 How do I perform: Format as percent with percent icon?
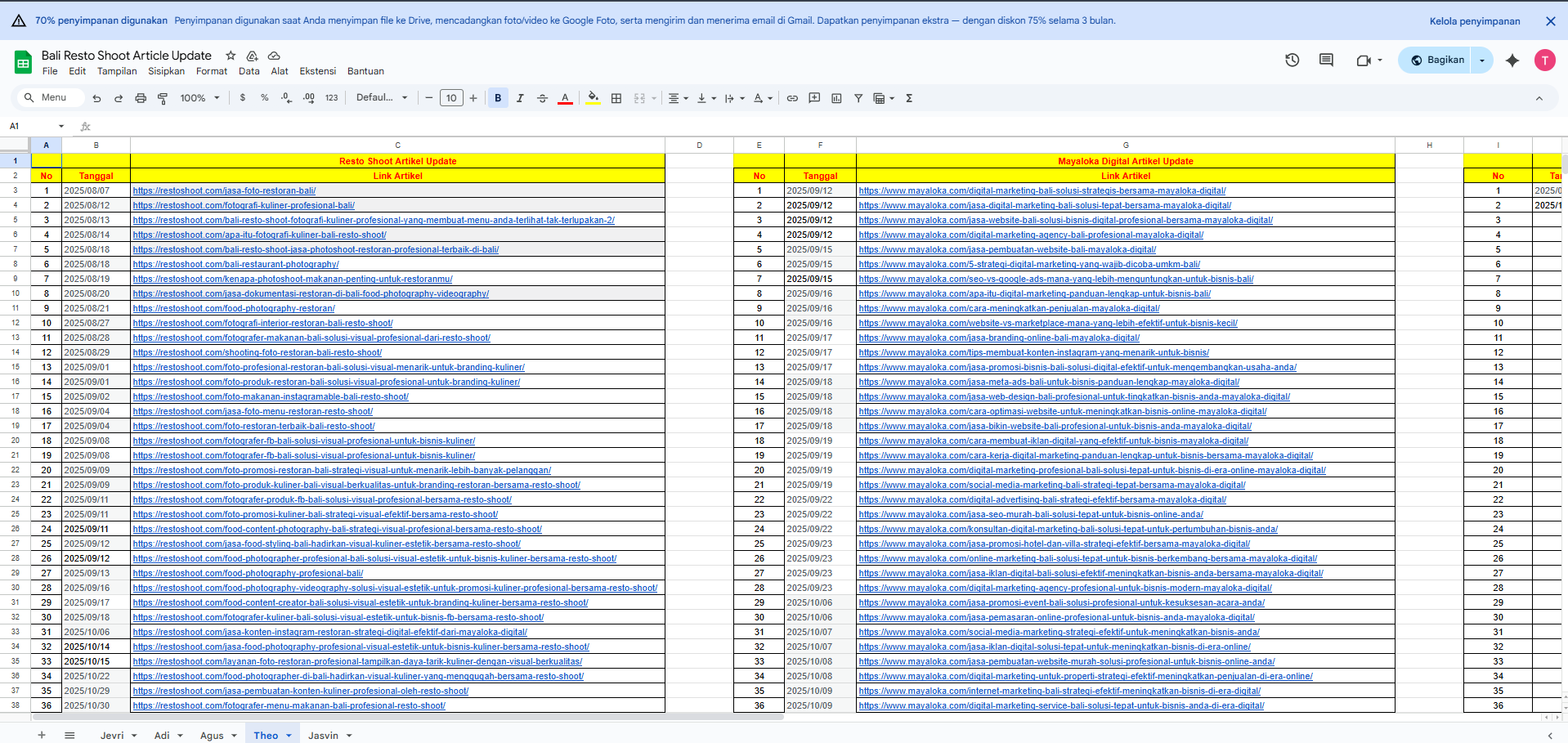coord(265,98)
